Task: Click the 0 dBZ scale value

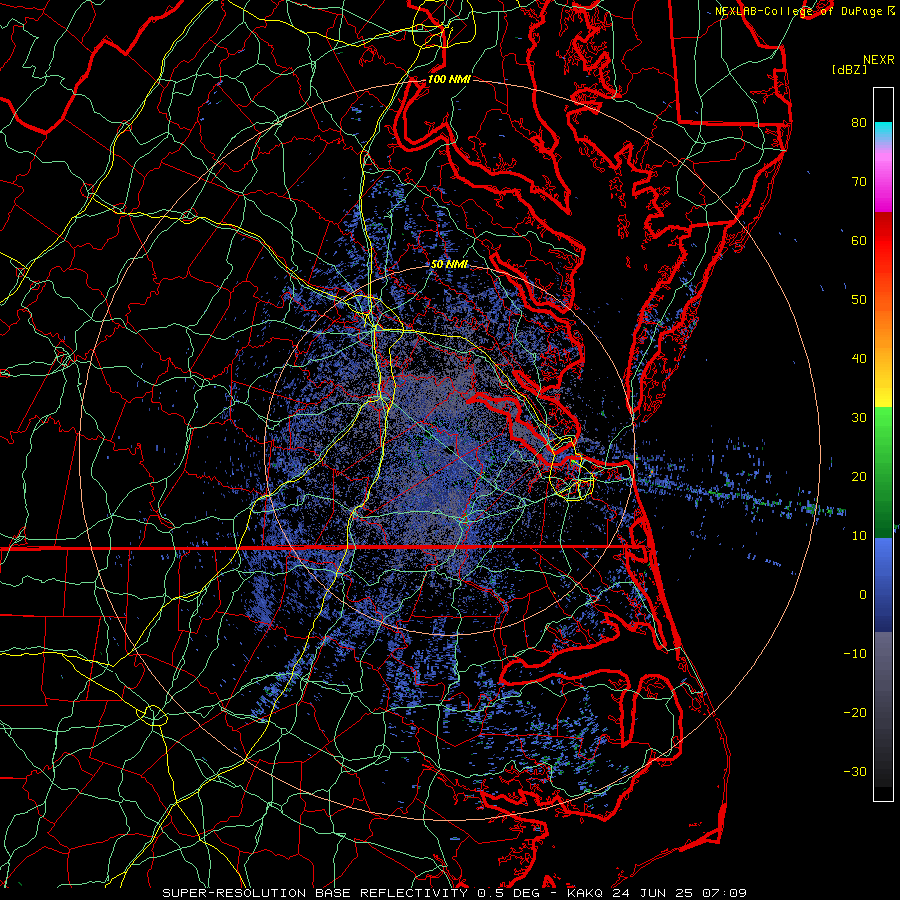Action: (863, 595)
